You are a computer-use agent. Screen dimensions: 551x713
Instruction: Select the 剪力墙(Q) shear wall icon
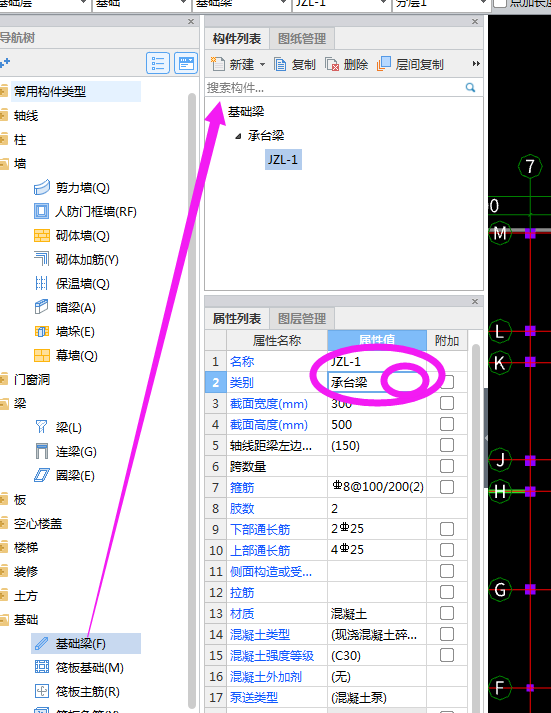pos(42,187)
